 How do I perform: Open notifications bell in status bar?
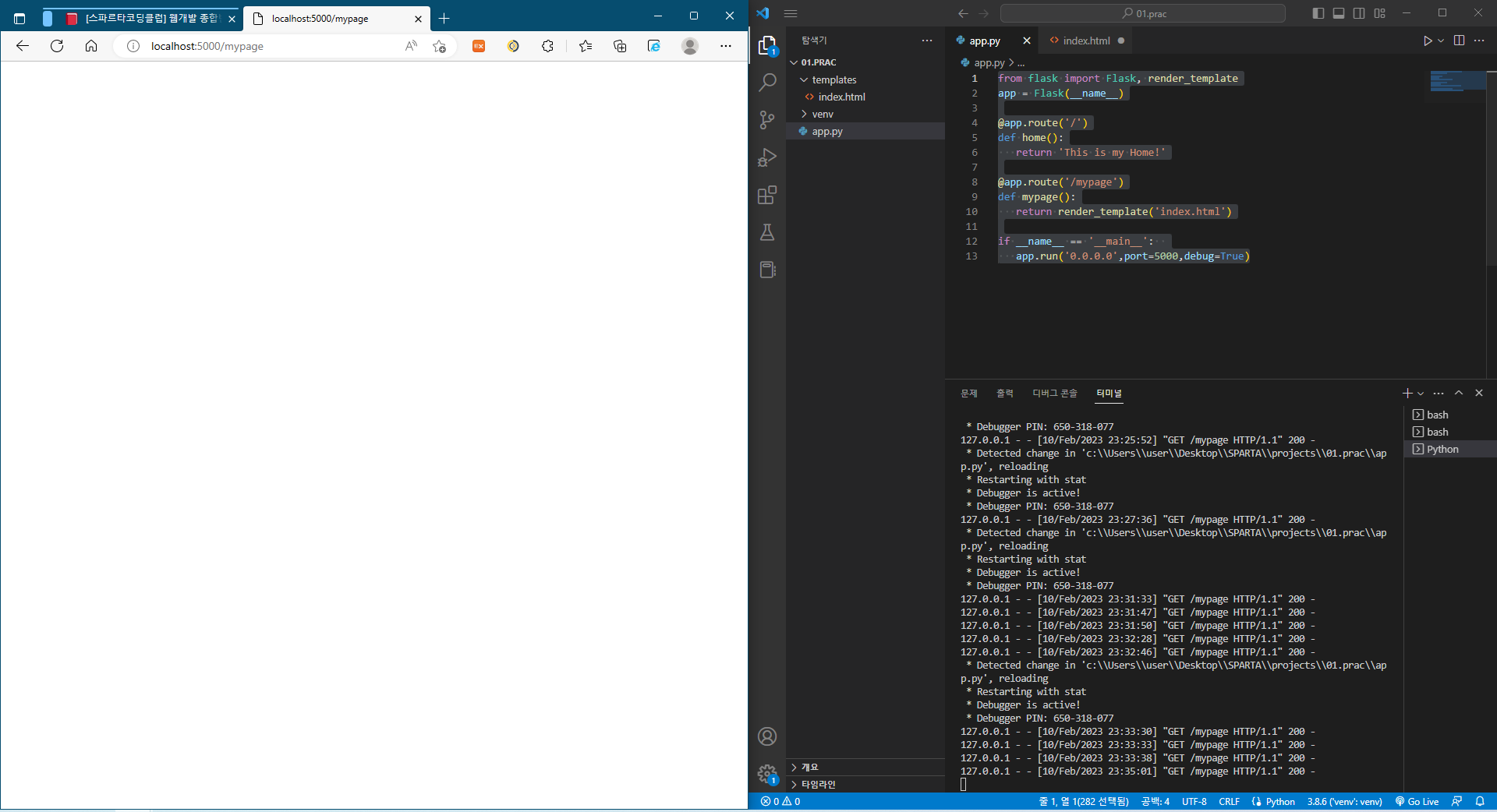[1479, 801]
